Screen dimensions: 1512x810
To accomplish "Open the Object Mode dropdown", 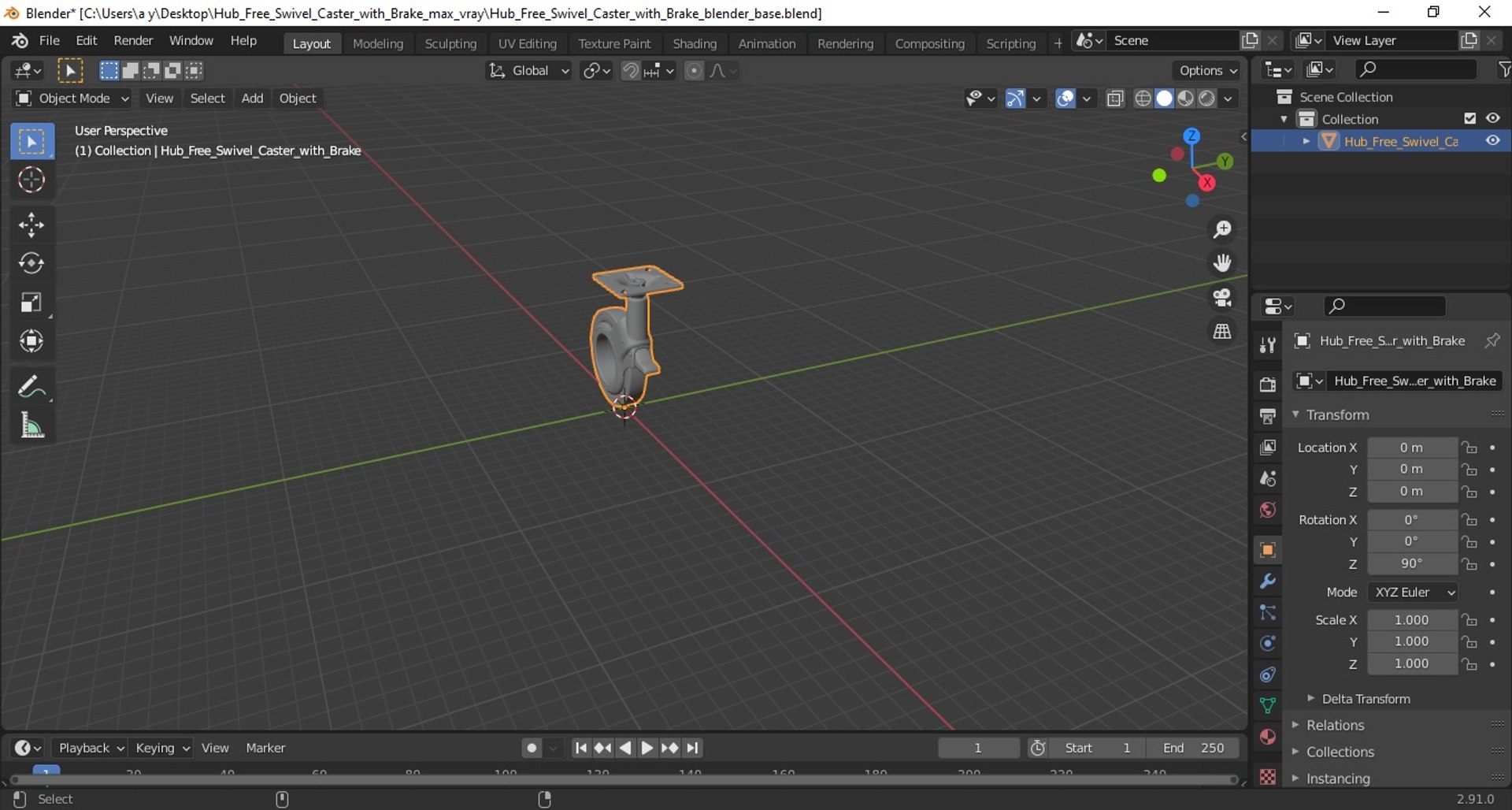I will point(72,98).
